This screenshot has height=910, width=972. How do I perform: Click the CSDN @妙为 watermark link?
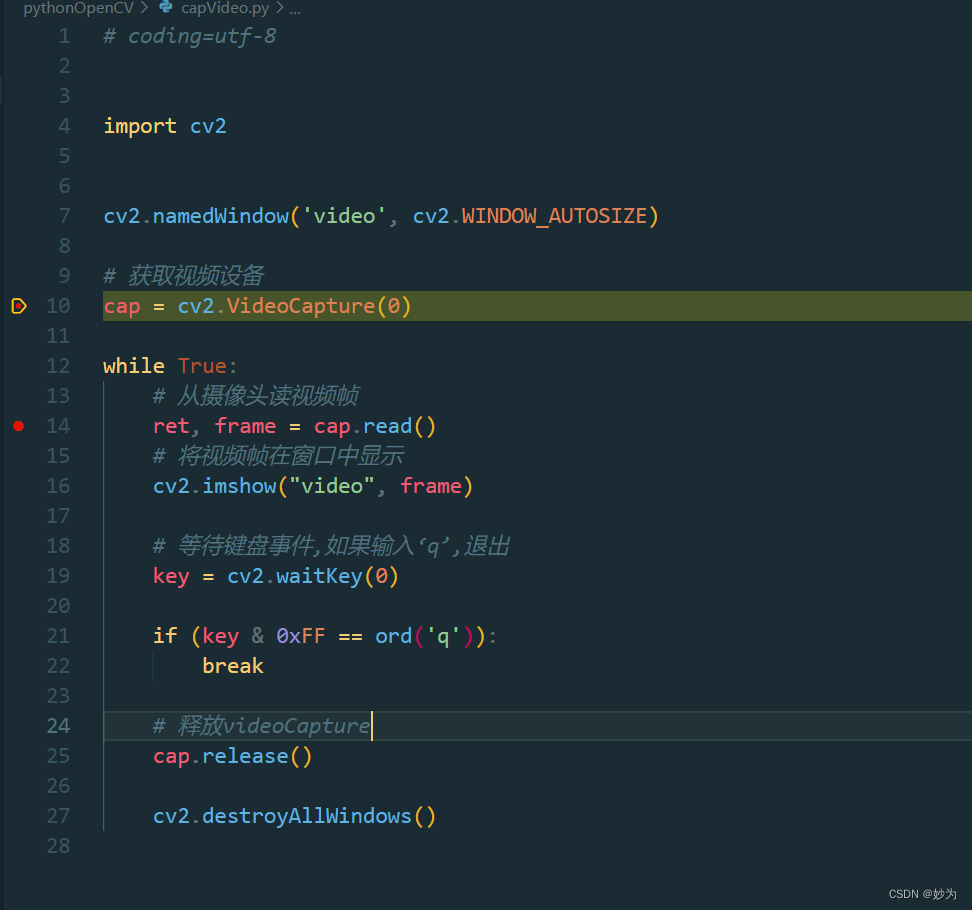(921, 893)
